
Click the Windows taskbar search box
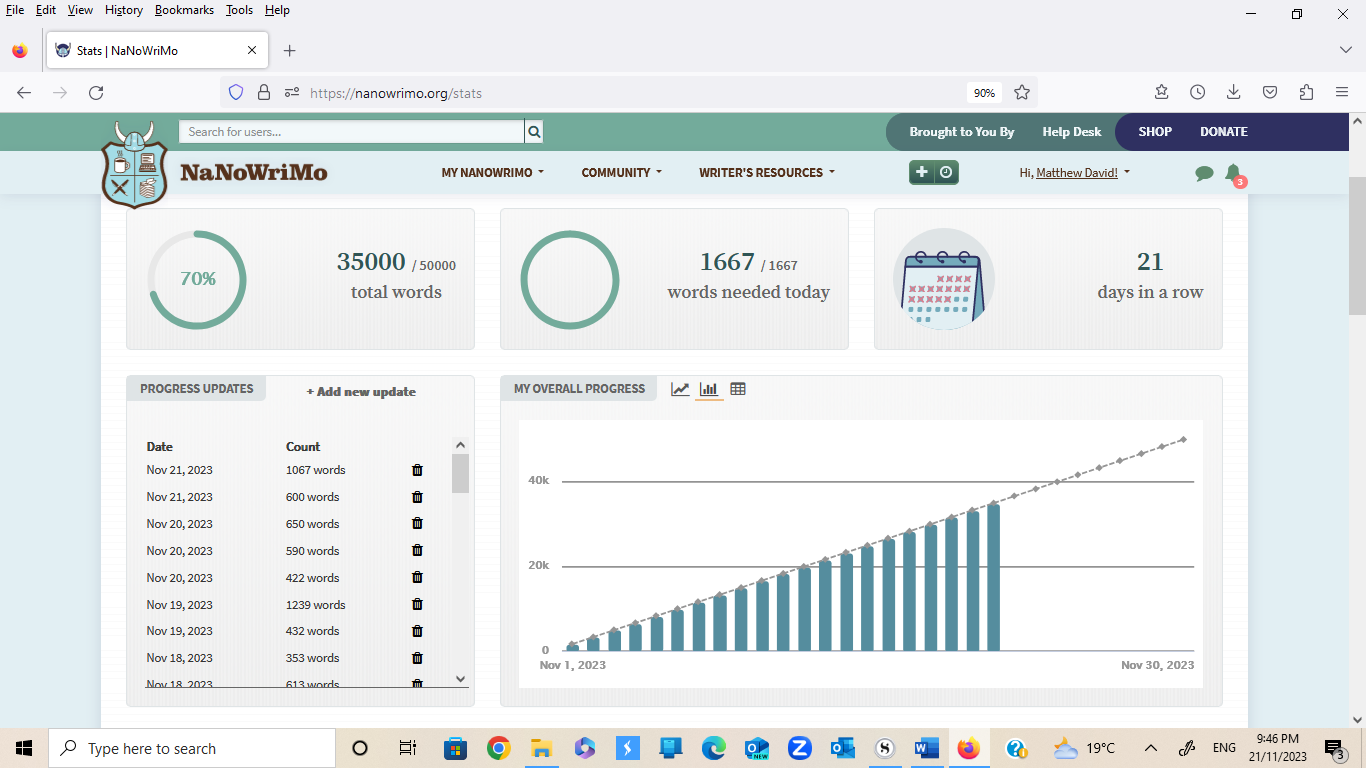[x=192, y=748]
